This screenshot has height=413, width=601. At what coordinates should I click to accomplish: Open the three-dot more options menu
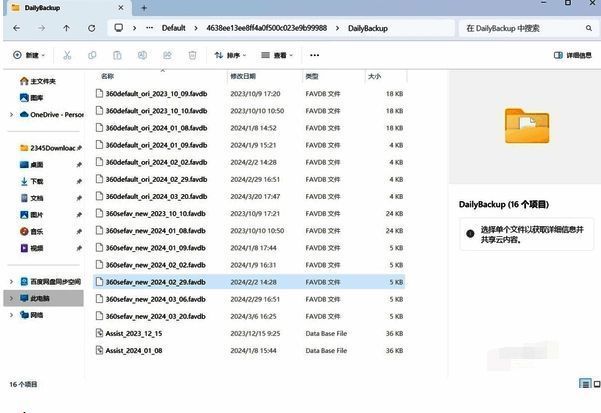click(315, 55)
